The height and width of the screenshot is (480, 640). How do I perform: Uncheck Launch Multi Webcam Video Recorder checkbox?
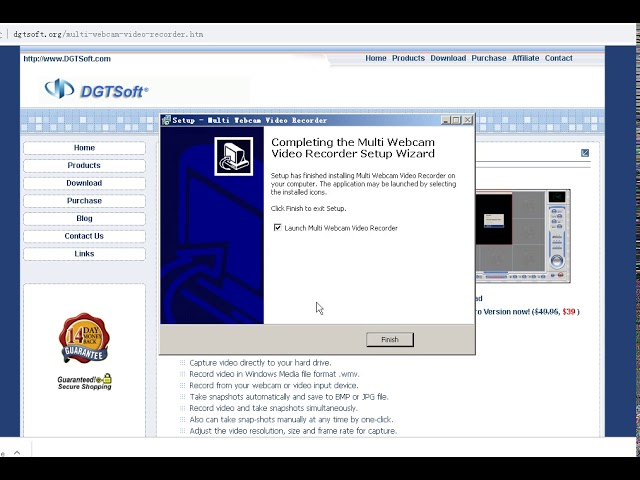(x=278, y=228)
